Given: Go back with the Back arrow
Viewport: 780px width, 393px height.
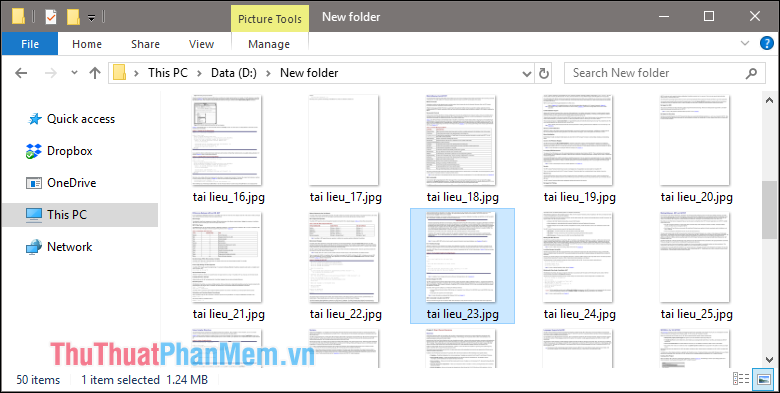Looking at the screenshot, I should pos(21,73).
